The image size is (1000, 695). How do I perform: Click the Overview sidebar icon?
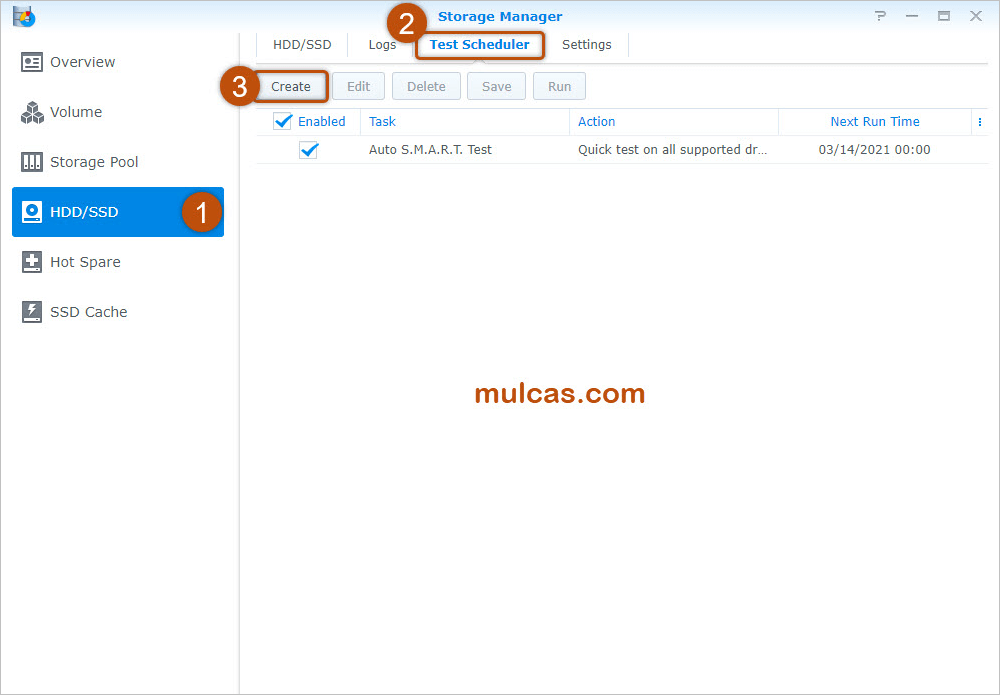(x=32, y=62)
